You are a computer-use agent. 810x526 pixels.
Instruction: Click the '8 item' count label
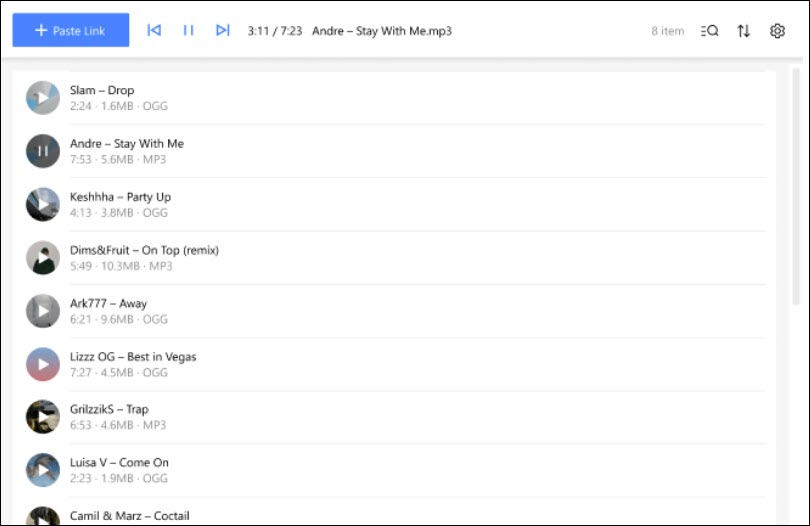click(x=667, y=31)
